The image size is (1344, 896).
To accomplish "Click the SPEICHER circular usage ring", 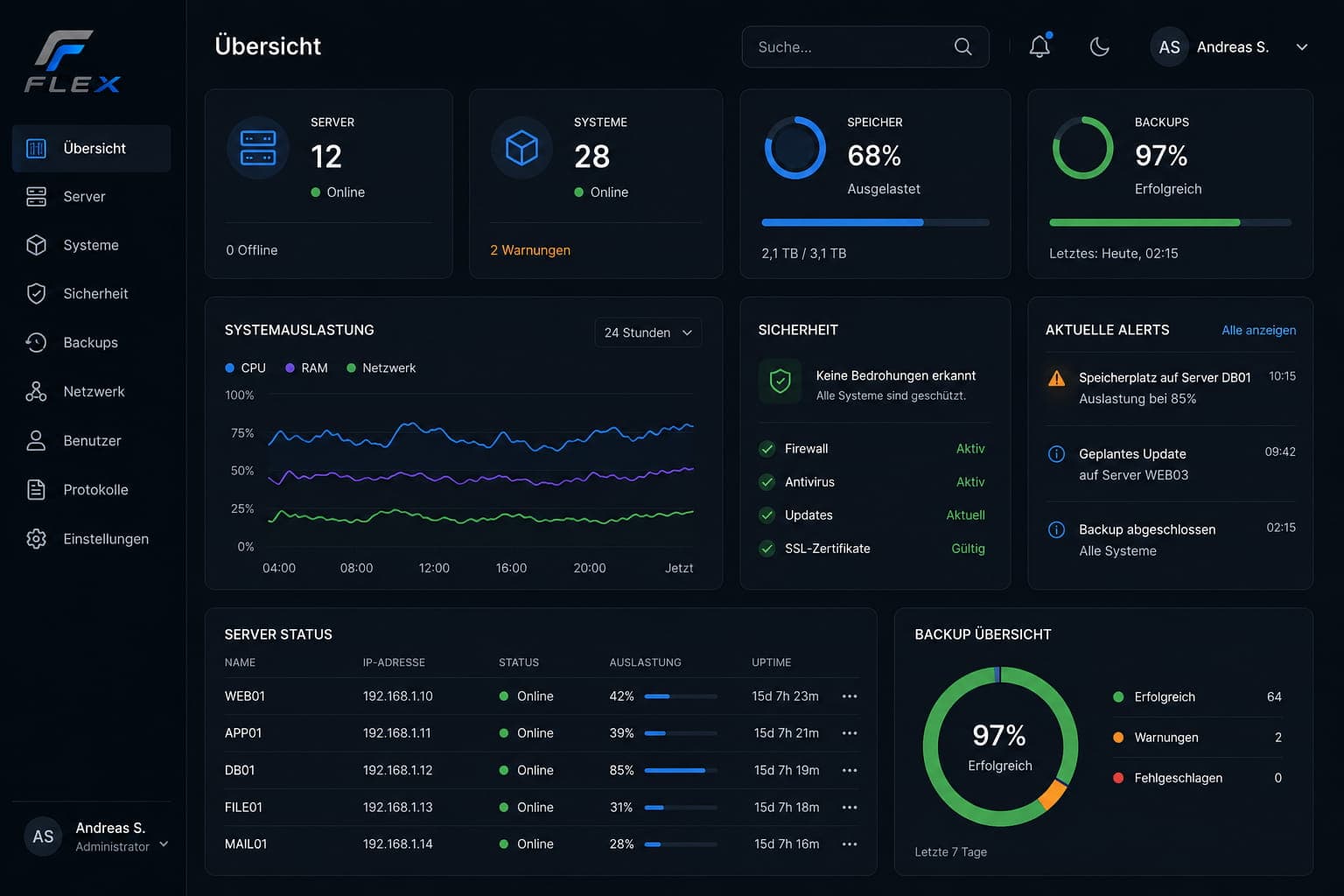I will tap(794, 148).
